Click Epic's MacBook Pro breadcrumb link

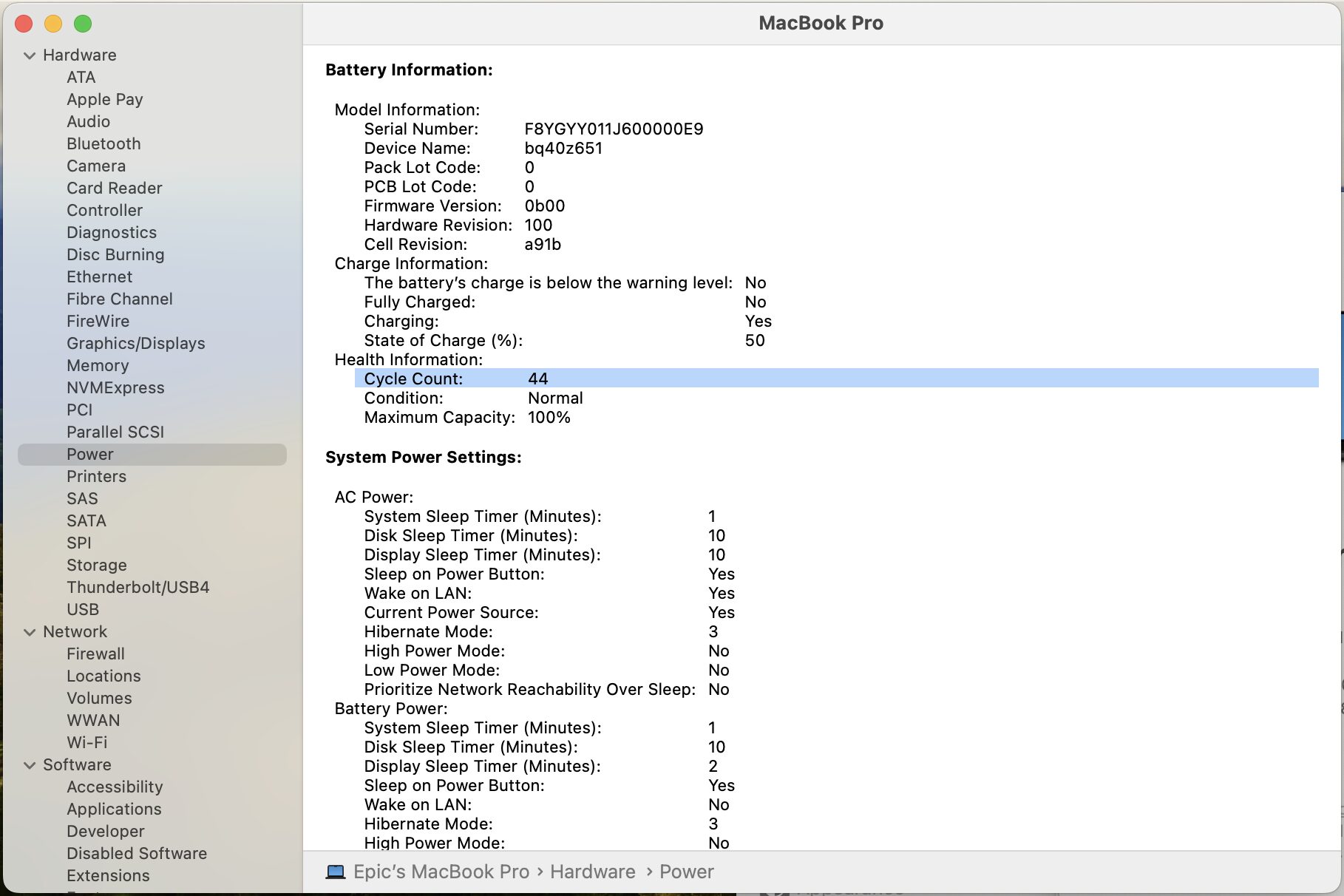(x=441, y=872)
